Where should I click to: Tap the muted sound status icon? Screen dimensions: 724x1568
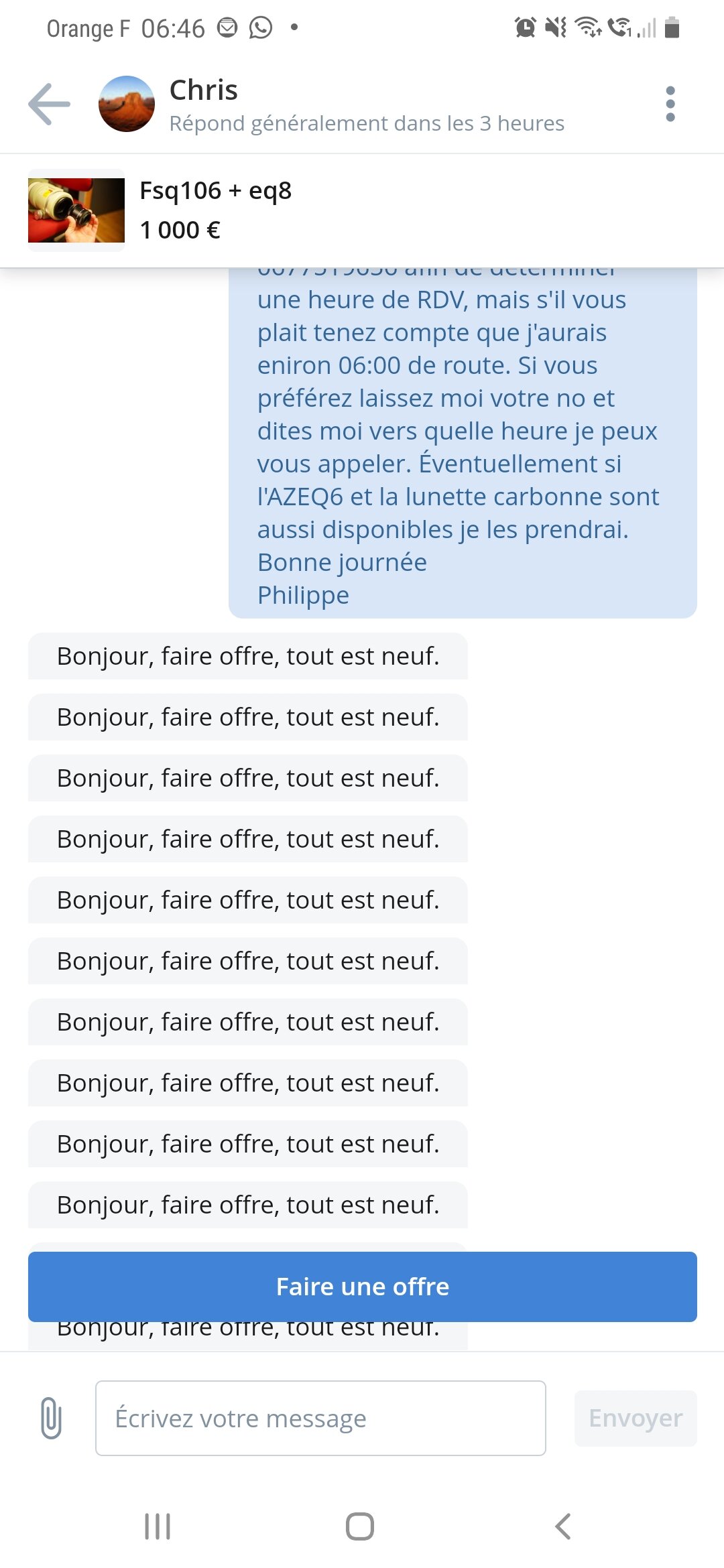click(x=556, y=27)
